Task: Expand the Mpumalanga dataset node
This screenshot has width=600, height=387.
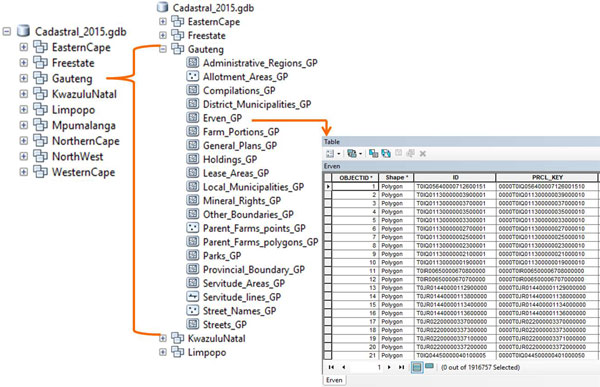Action: [24, 125]
